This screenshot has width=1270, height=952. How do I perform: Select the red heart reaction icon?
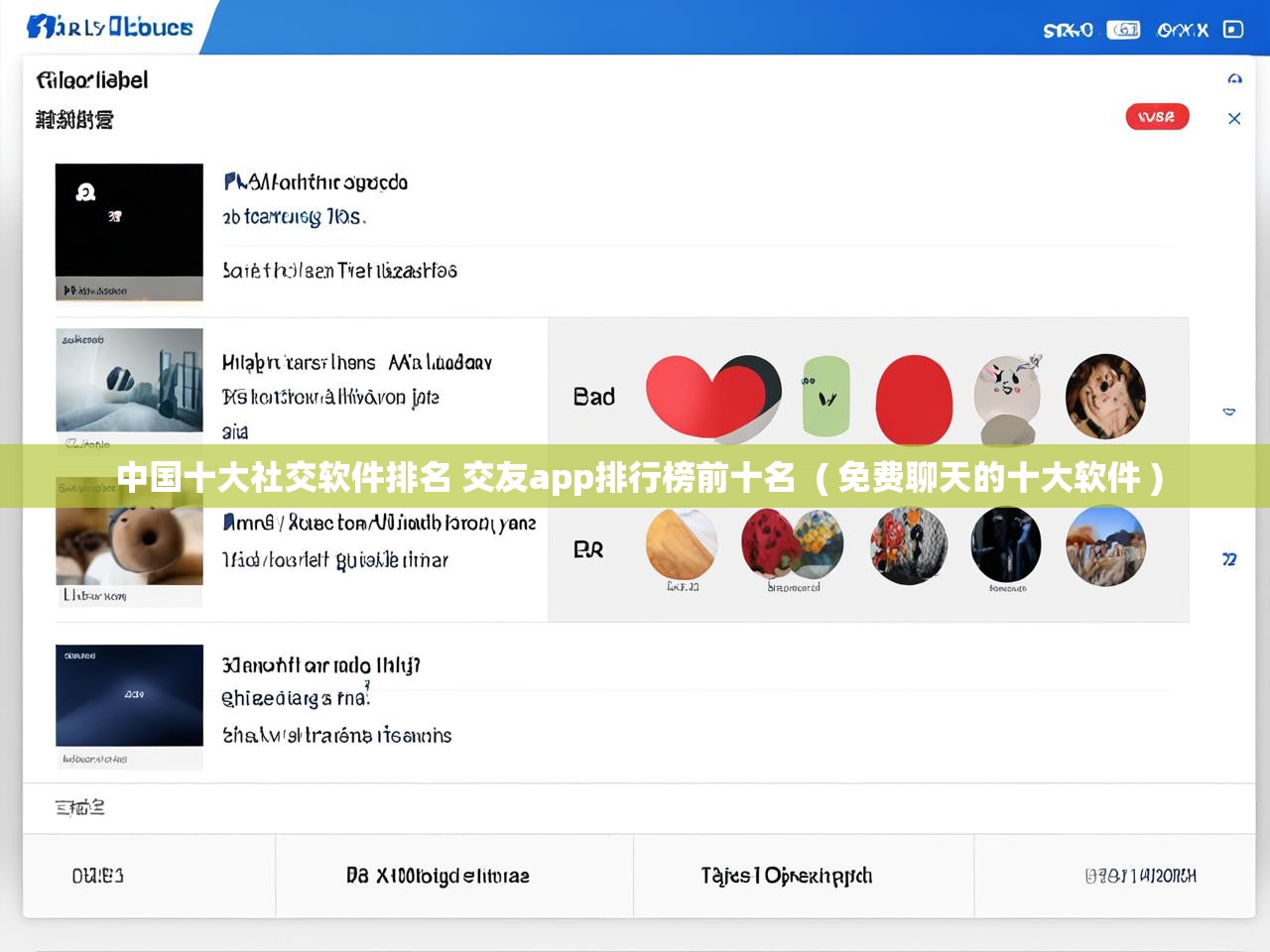pos(712,395)
